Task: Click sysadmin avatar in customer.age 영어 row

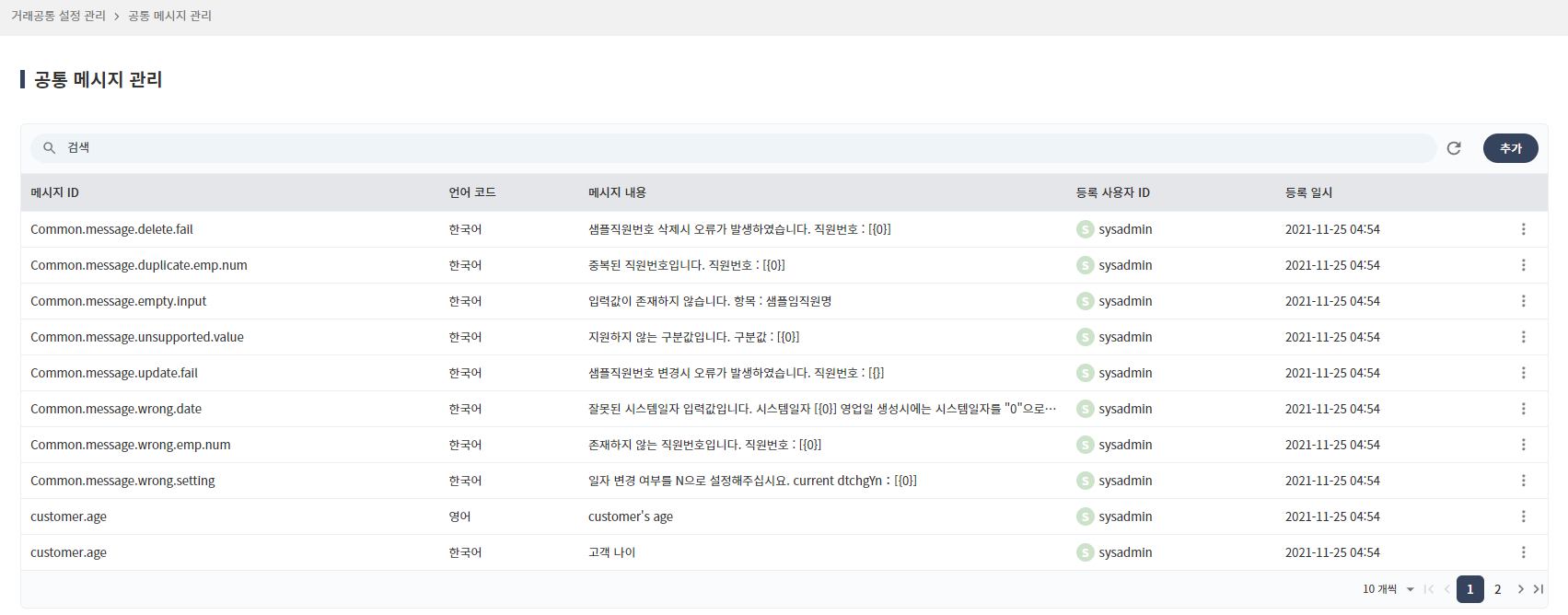Action: point(1086,516)
